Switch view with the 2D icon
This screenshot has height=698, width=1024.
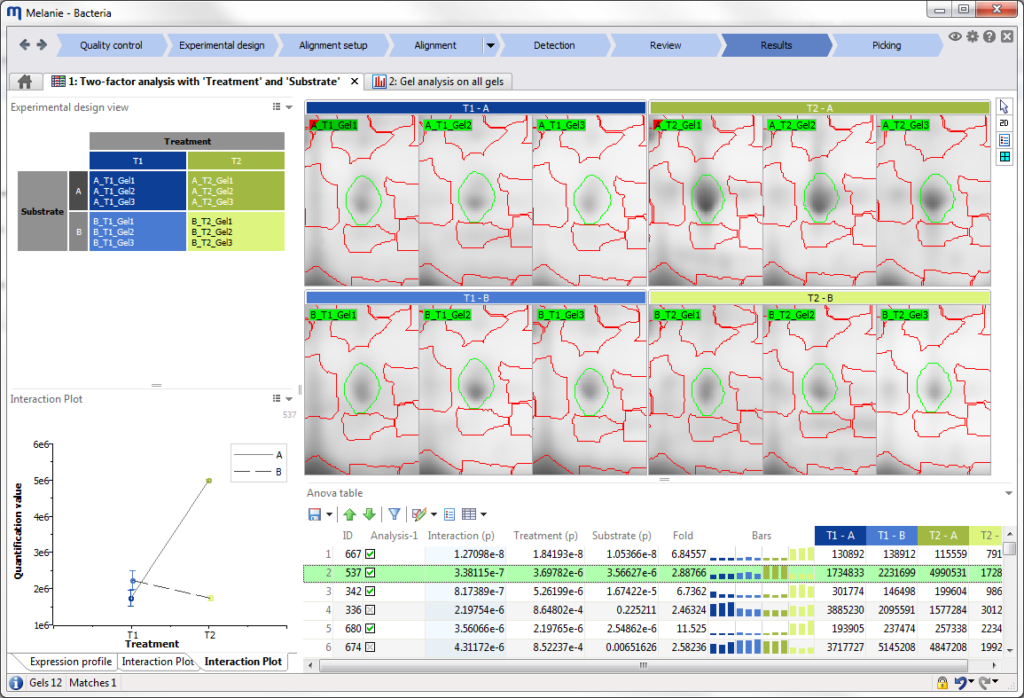(x=1004, y=123)
